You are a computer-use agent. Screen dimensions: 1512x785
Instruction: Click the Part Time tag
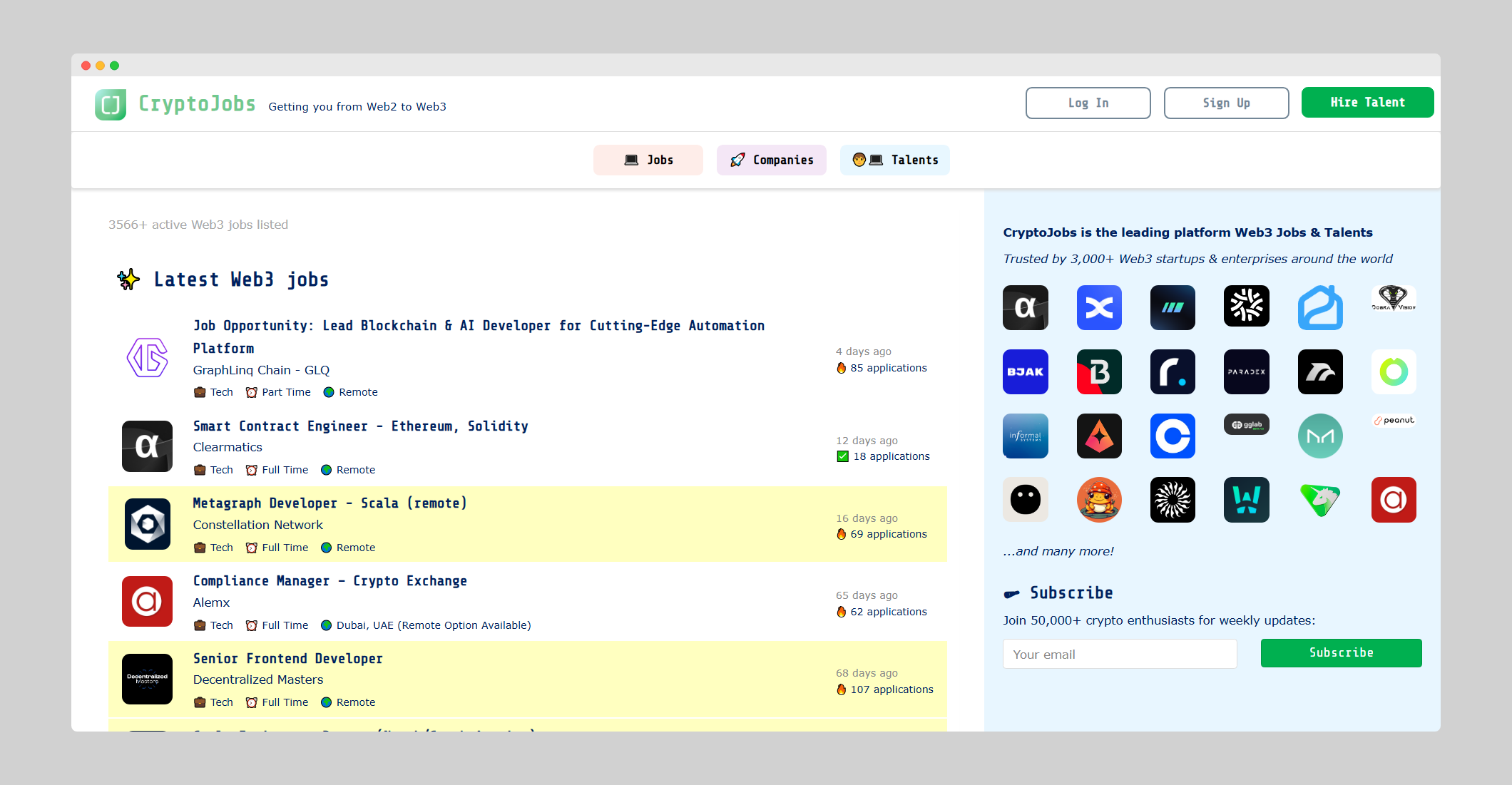278,392
